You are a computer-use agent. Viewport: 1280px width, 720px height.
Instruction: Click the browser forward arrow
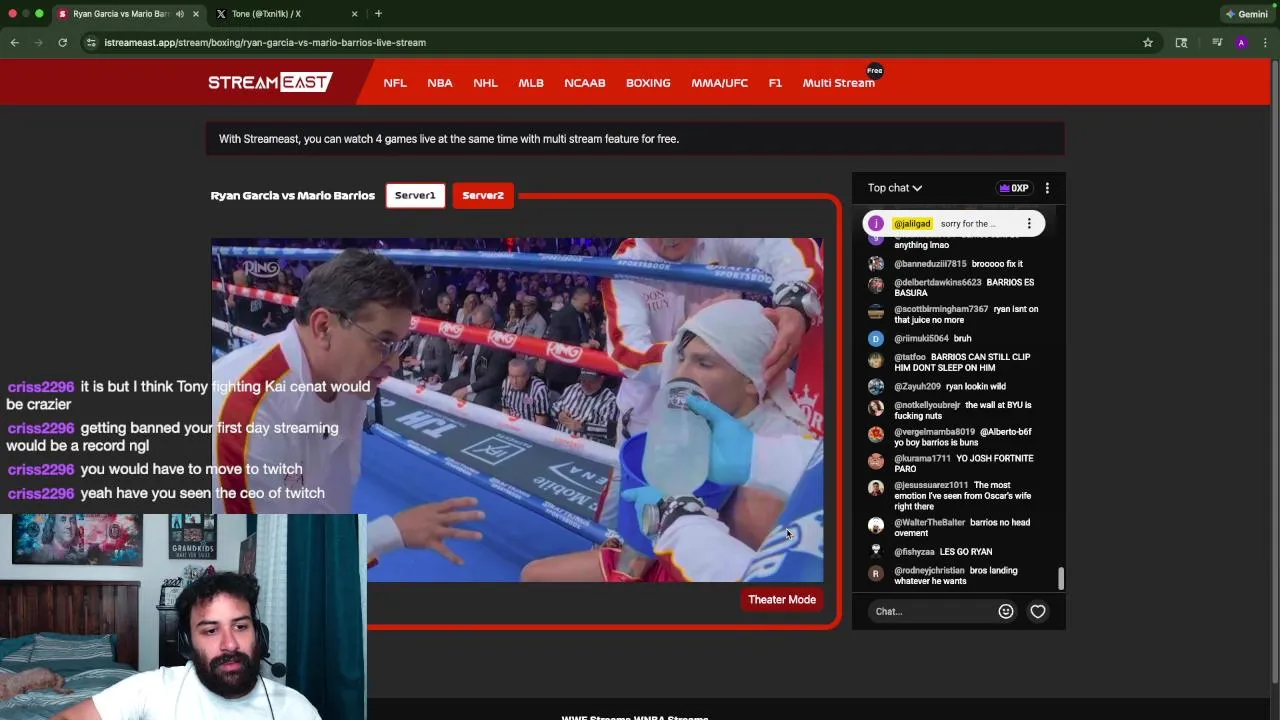[x=39, y=42]
